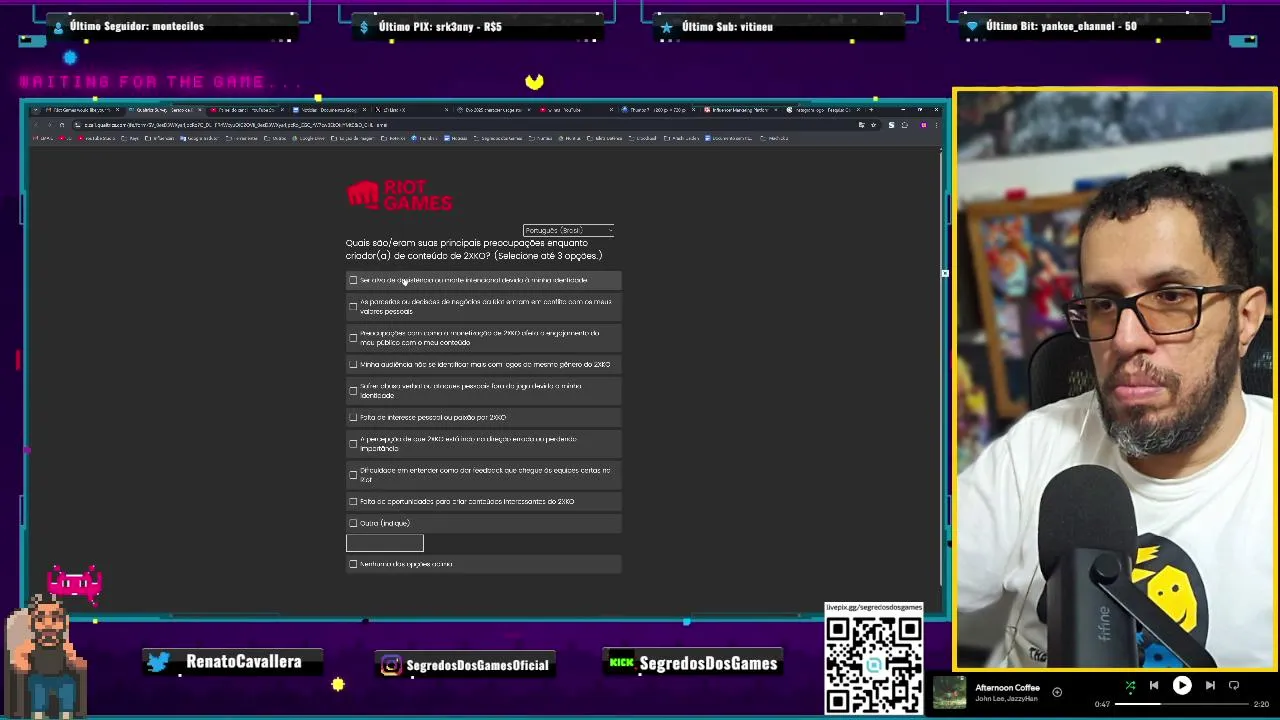The width and height of the screenshot is (1280, 720).
Task: Click the Último Seguidor person icon
Action: pos(58,27)
